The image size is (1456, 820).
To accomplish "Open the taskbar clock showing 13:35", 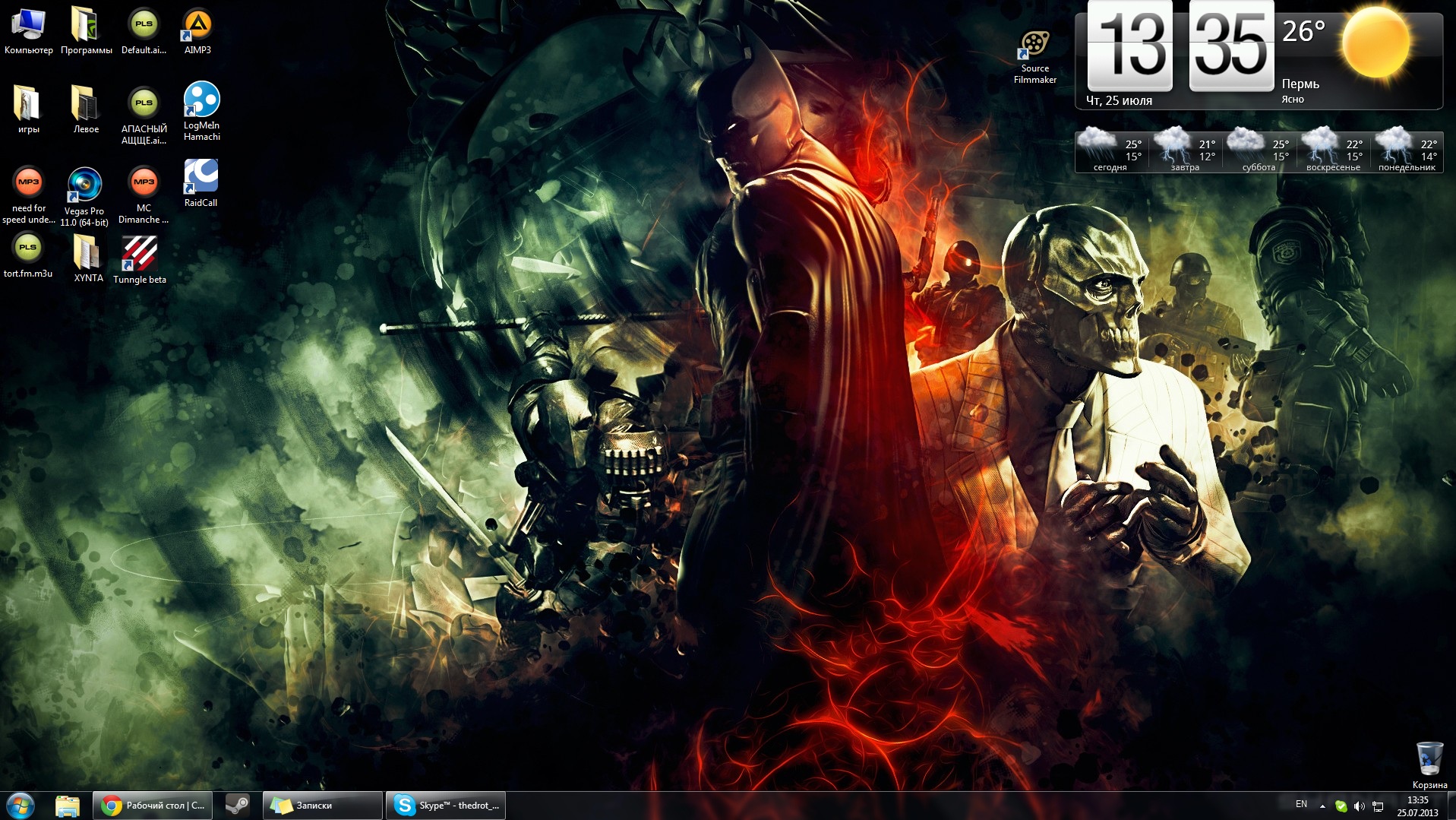I will [x=1417, y=806].
